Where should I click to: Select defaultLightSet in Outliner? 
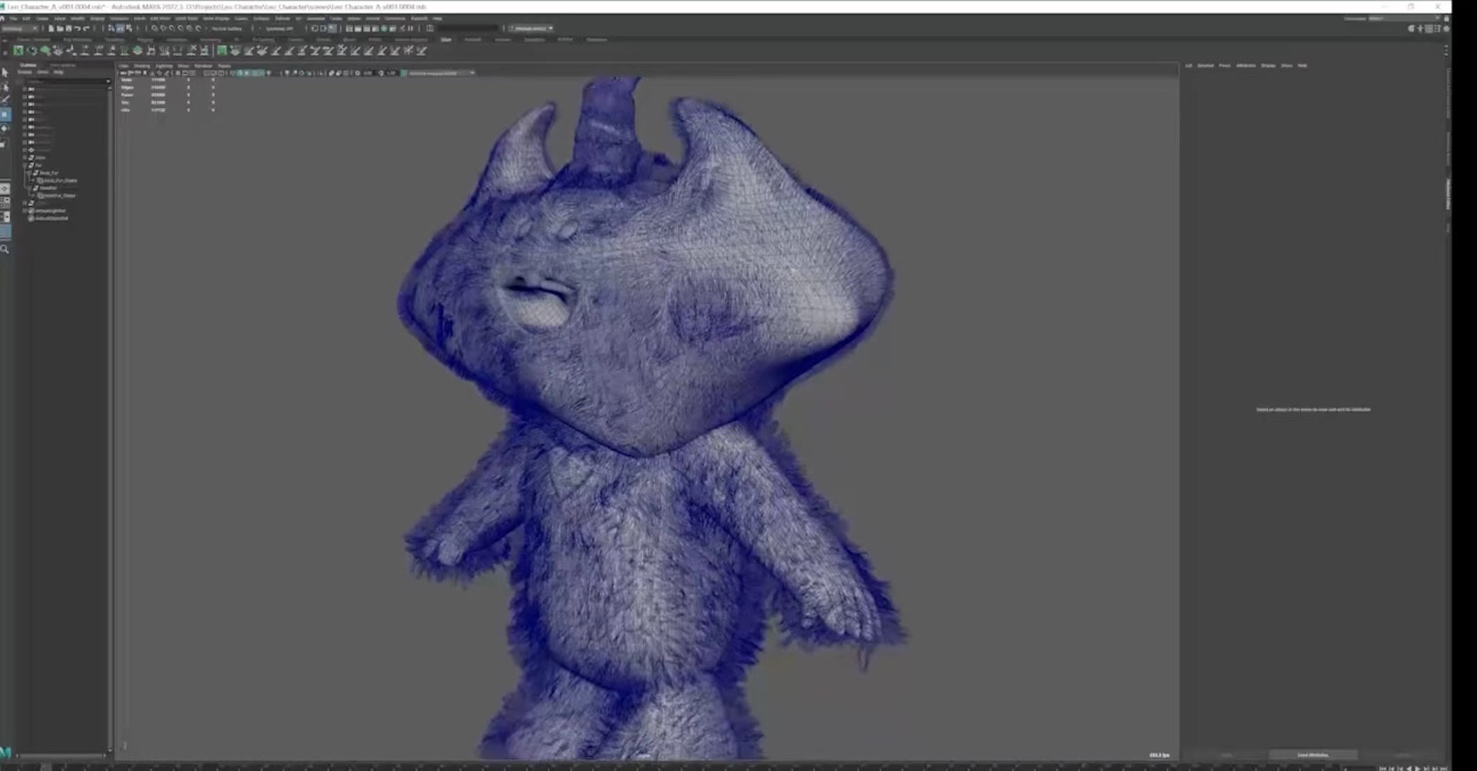(x=50, y=210)
